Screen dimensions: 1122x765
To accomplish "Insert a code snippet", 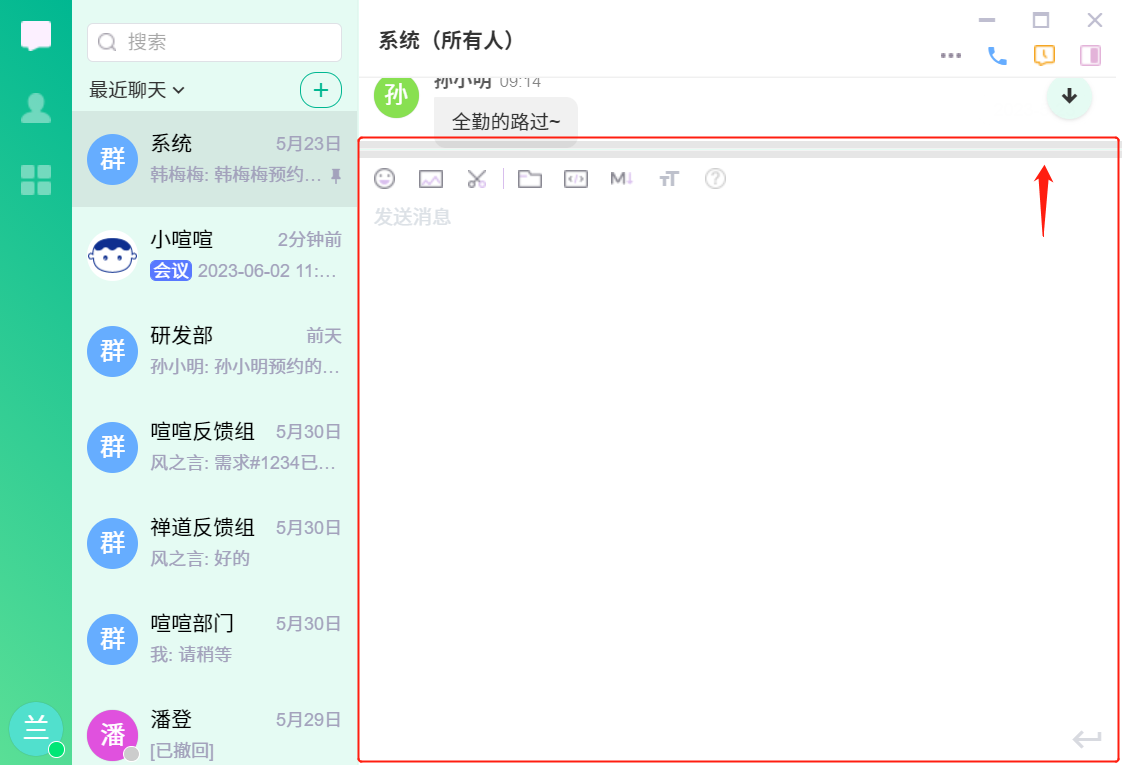I will (x=576, y=179).
